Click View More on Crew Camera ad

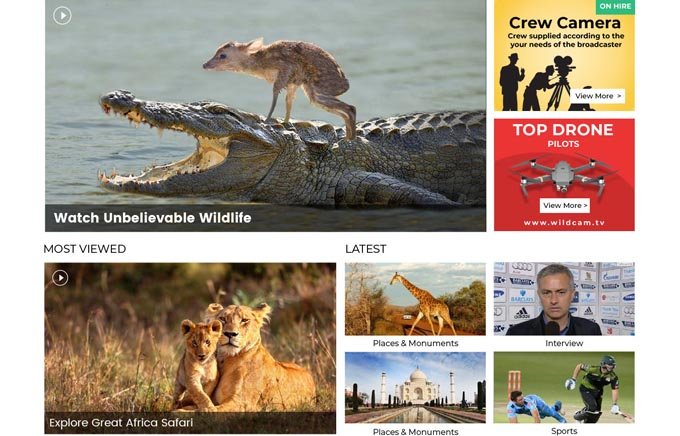tap(597, 96)
